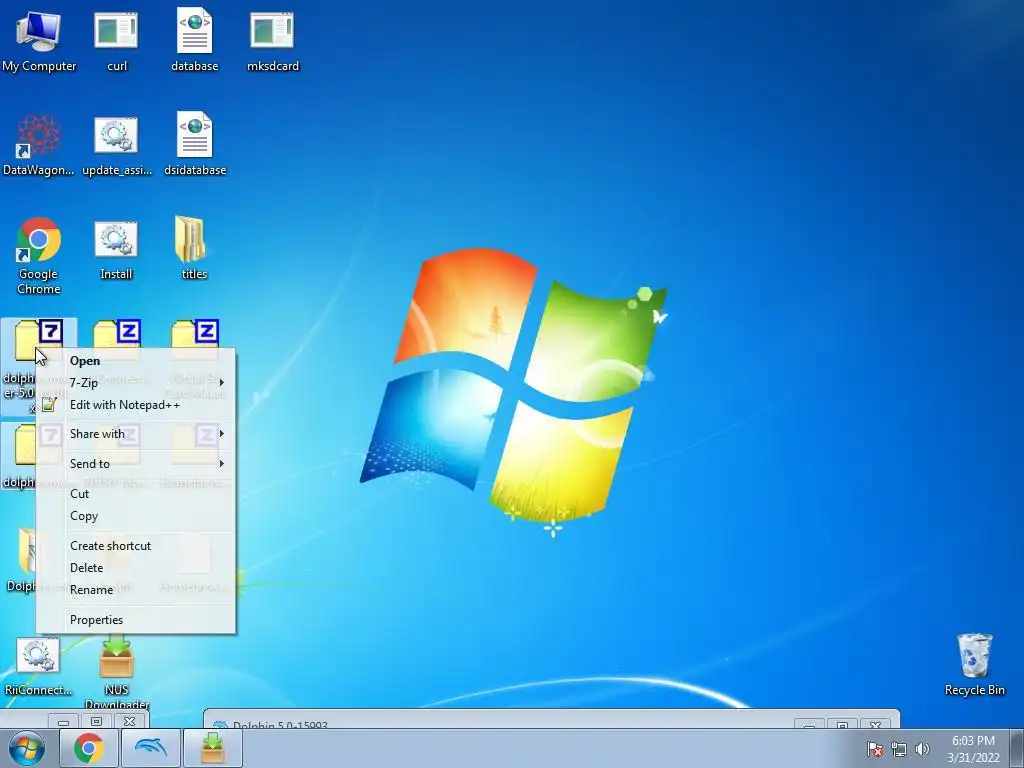Select the dsidatabase document icon

[x=195, y=145]
